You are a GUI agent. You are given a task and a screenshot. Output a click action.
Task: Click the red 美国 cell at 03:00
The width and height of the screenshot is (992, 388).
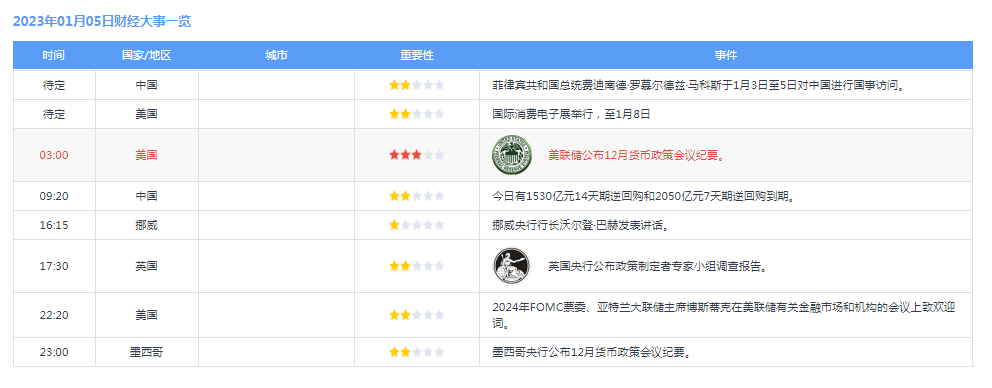pyautogui.click(x=146, y=155)
